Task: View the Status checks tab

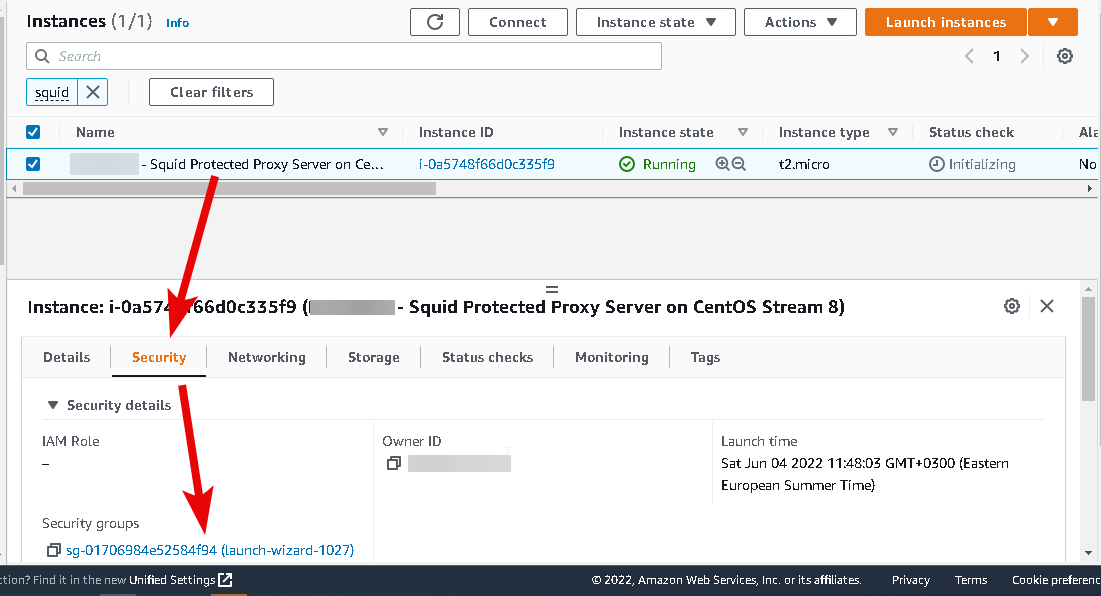Action: pos(487,357)
